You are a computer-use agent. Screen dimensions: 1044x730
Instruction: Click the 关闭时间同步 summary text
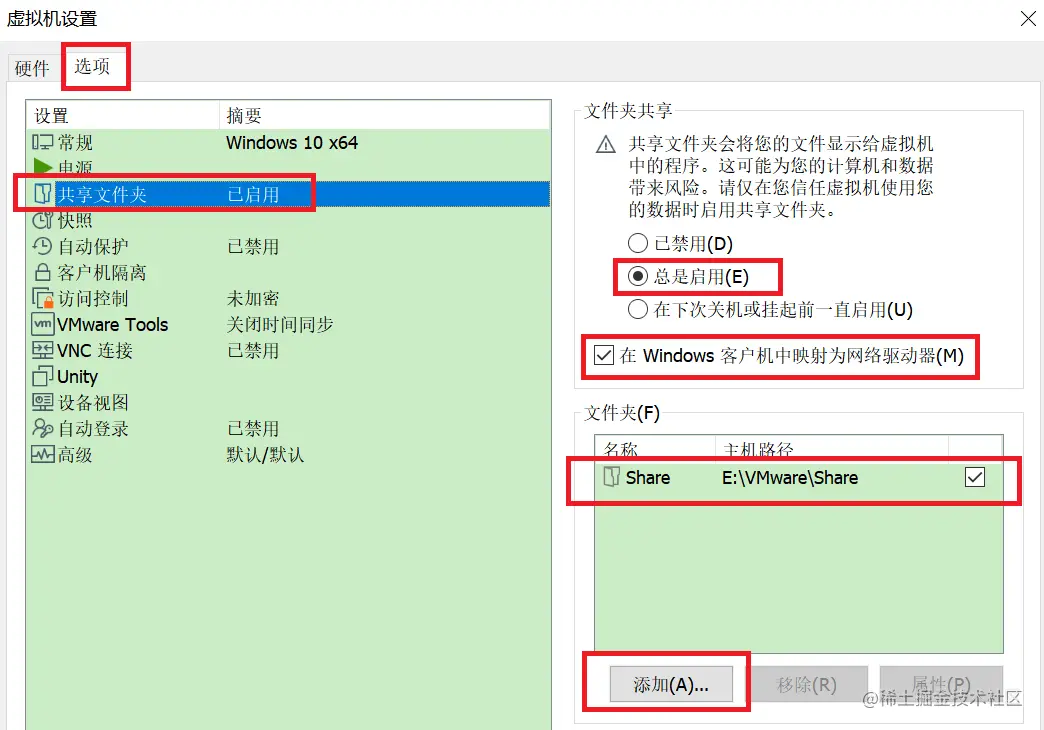[x=280, y=324]
